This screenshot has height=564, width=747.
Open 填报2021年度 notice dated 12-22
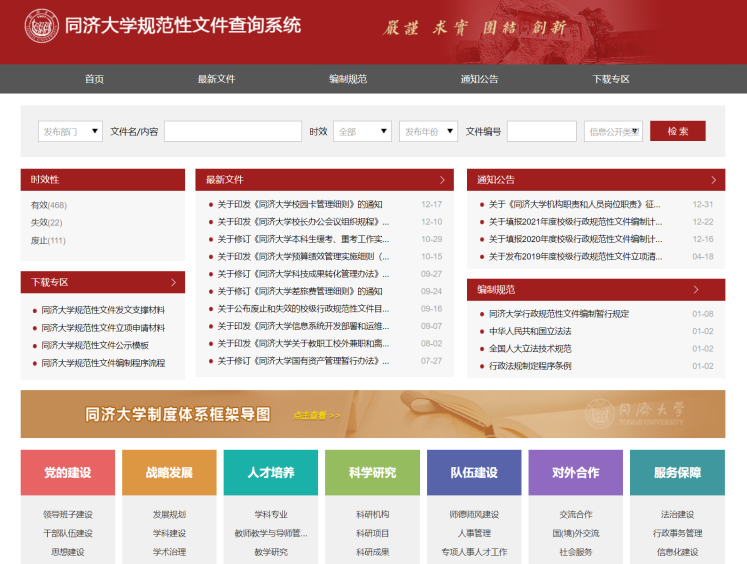pos(575,222)
